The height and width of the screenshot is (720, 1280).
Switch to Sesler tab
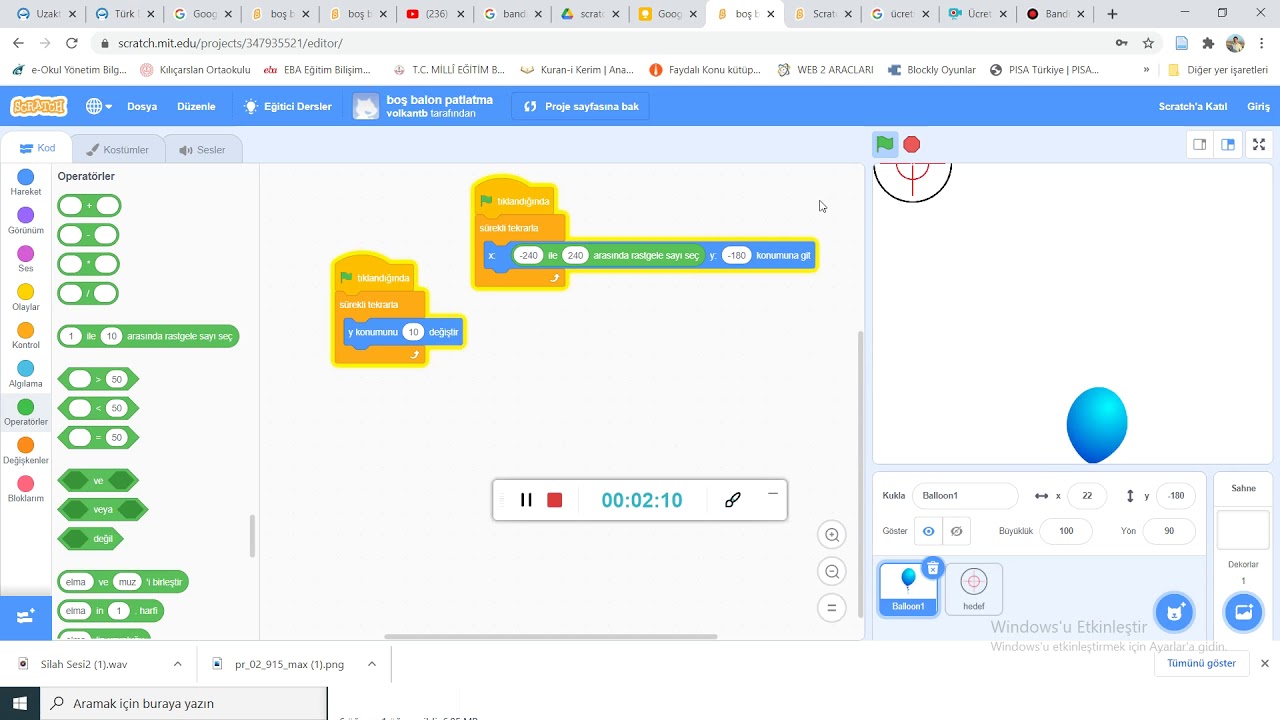tap(202, 149)
